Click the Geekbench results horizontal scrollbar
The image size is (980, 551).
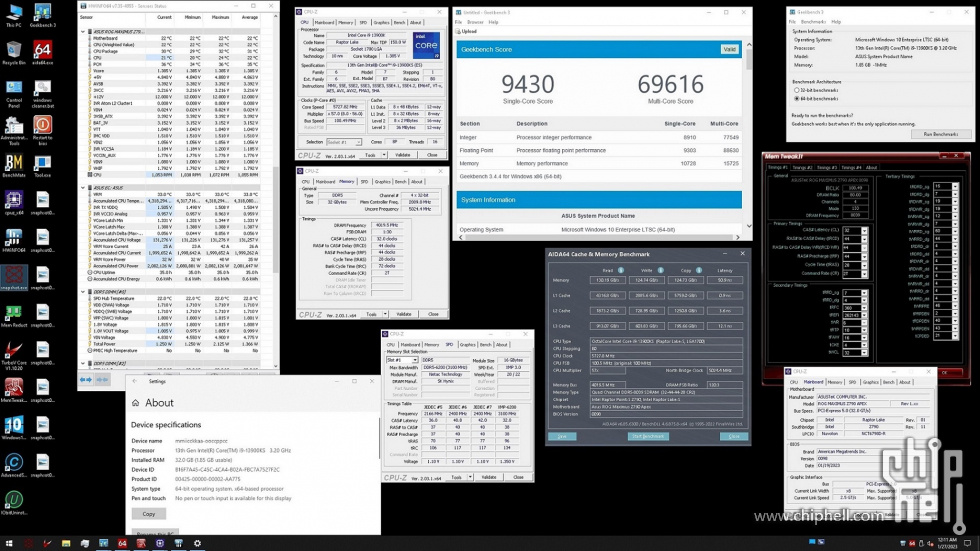(x=599, y=237)
